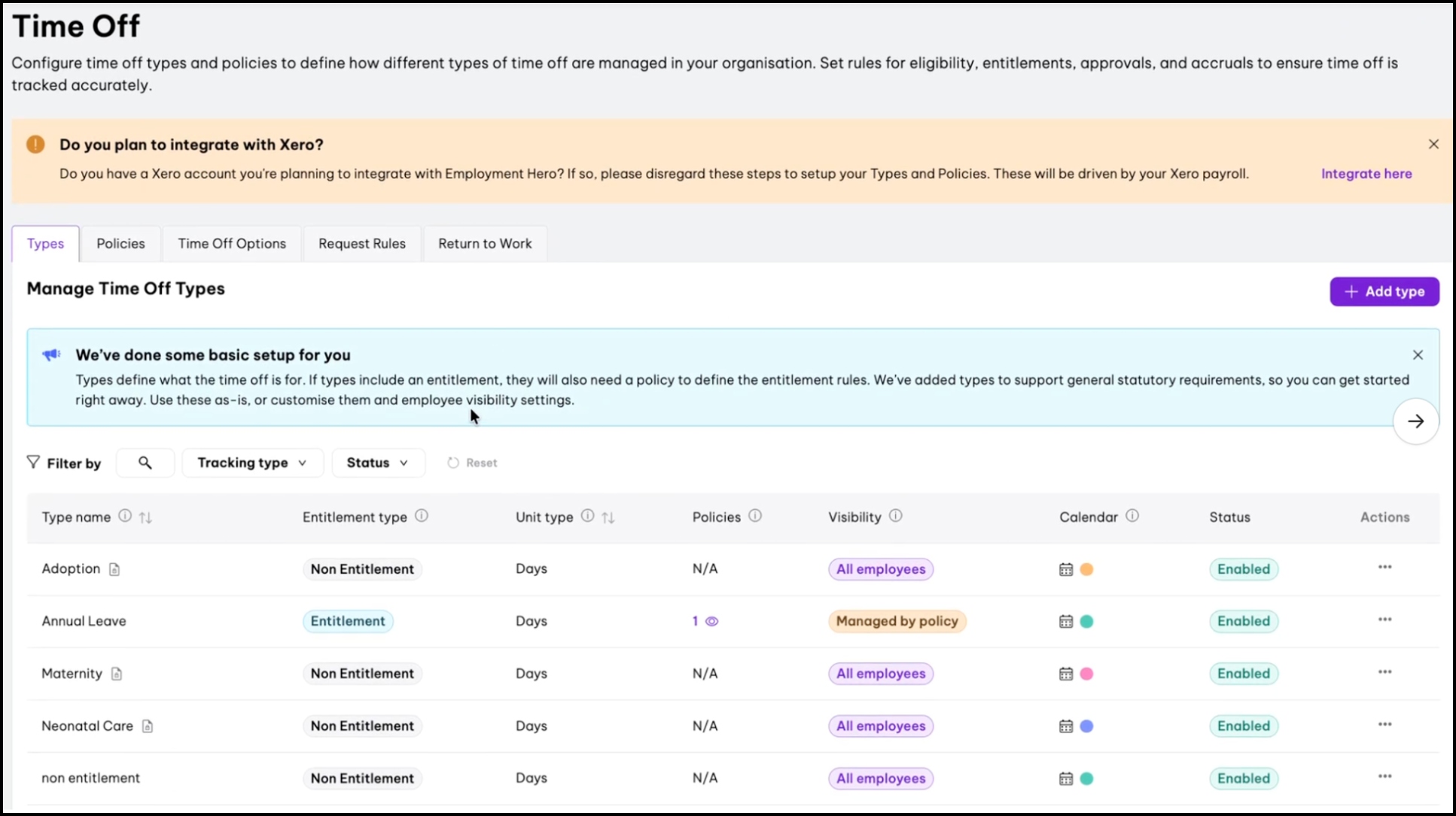This screenshot has height=816, width=1456.
Task: View Annual Leave policies eye icon
Action: 711,622
